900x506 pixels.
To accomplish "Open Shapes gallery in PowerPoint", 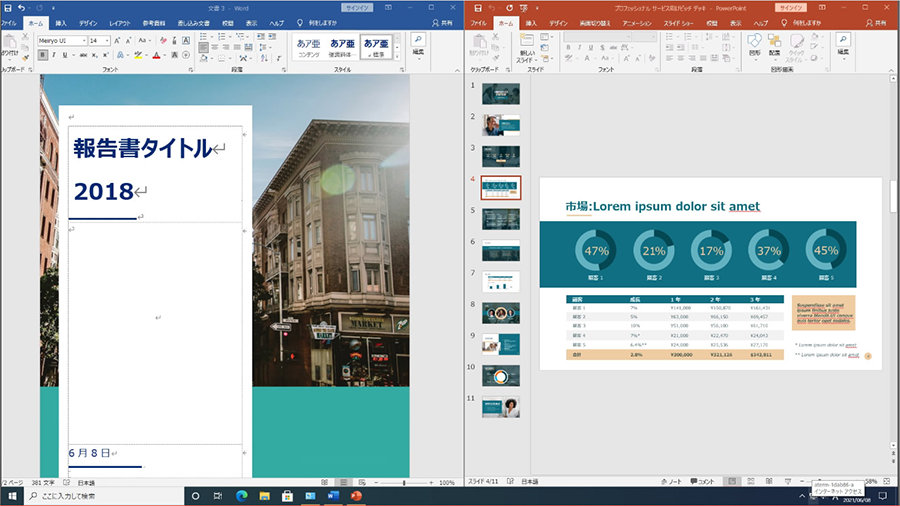I will [x=755, y=45].
